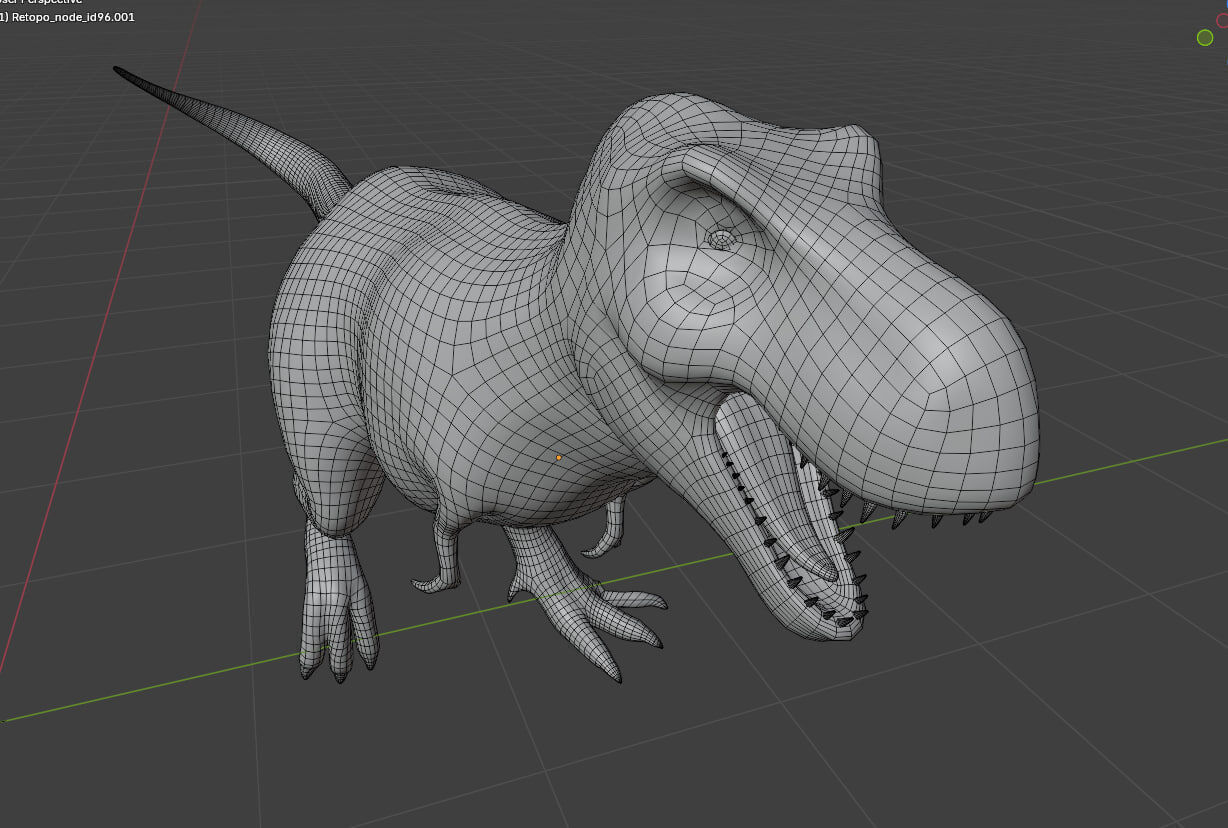The width and height of the screenshot is (1228, 828).
Task: Click the Retopo_node_id96.001 object name text
Action: point(73,17)
